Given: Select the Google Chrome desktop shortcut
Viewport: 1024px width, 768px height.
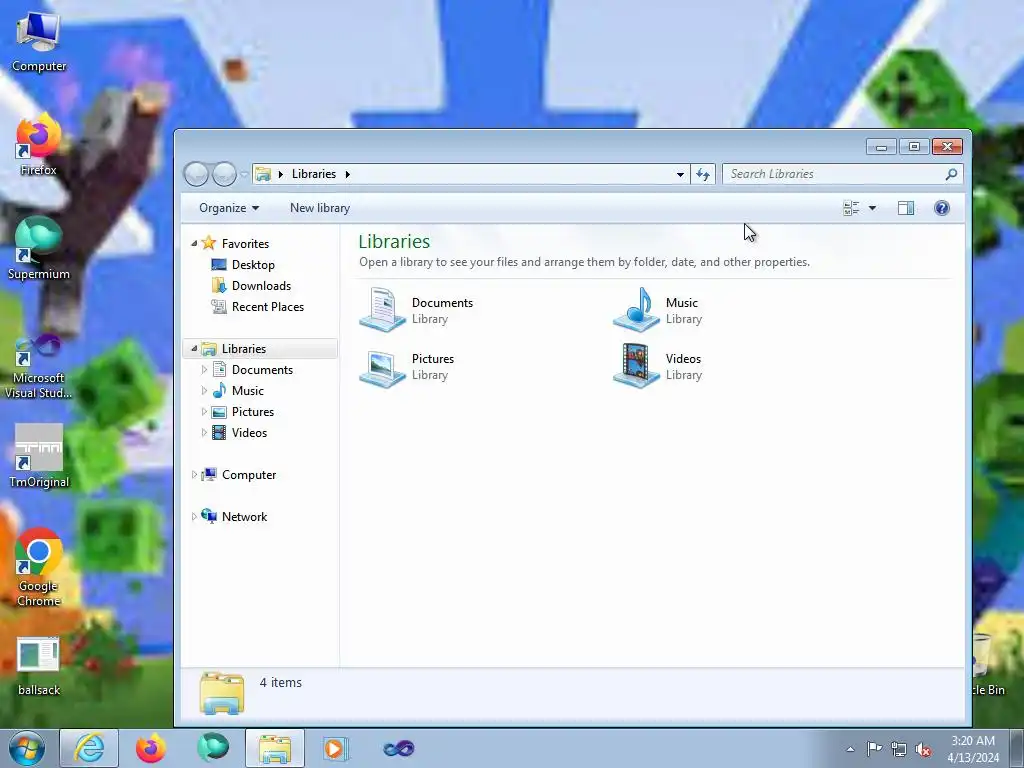Looking at the screenshot, I should point(39,568).
